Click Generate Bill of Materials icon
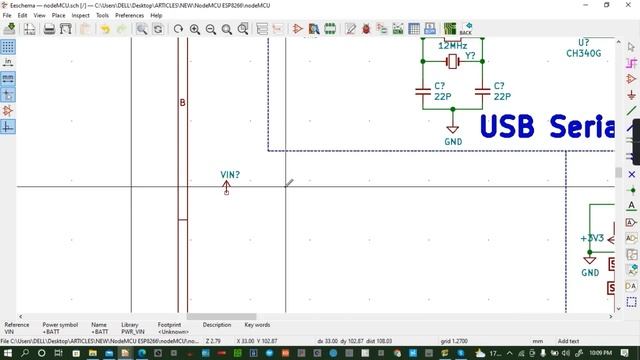Viewport: 640px width, 360px height. click(429, 29)
